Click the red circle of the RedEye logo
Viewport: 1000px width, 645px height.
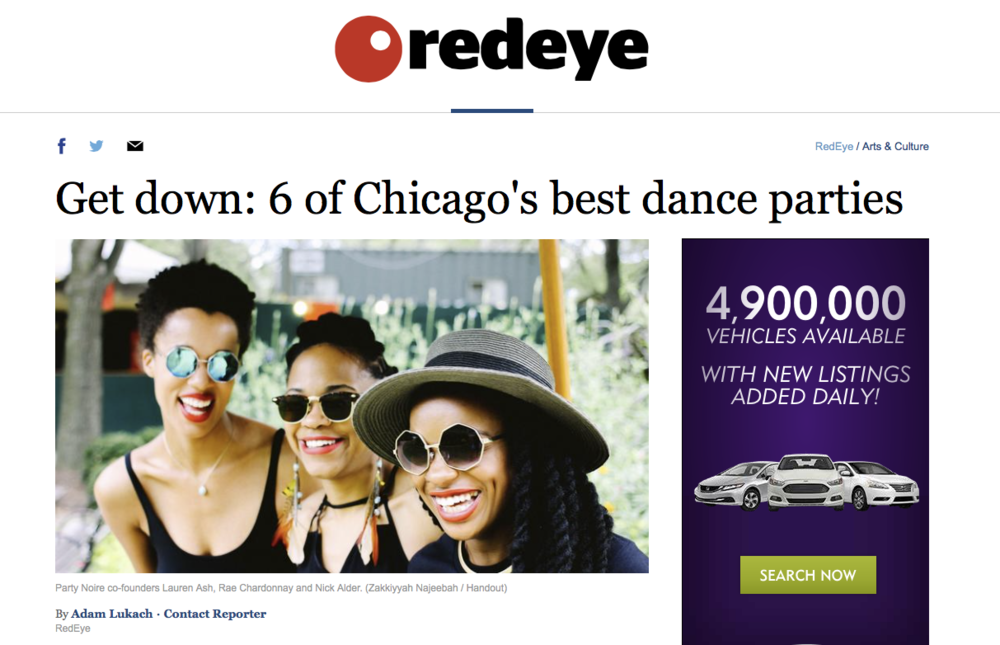coord(368,48)
